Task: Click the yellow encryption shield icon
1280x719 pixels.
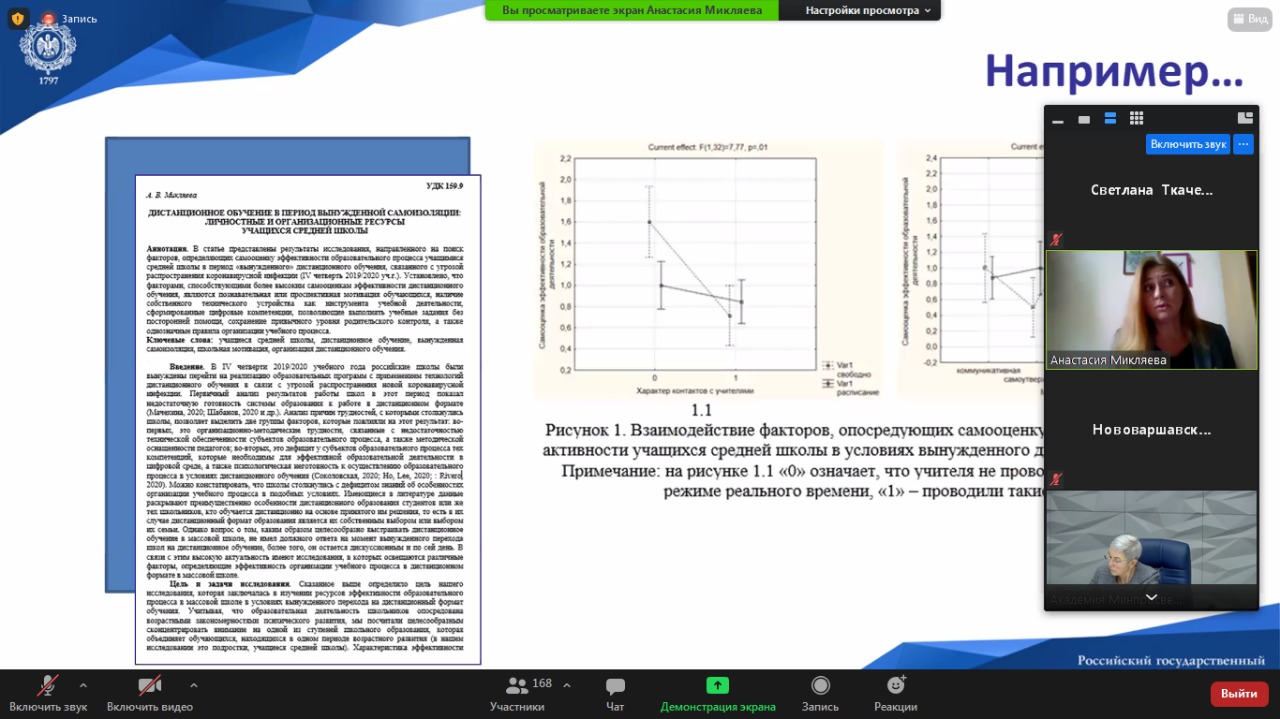Action: tap(18, 18)
